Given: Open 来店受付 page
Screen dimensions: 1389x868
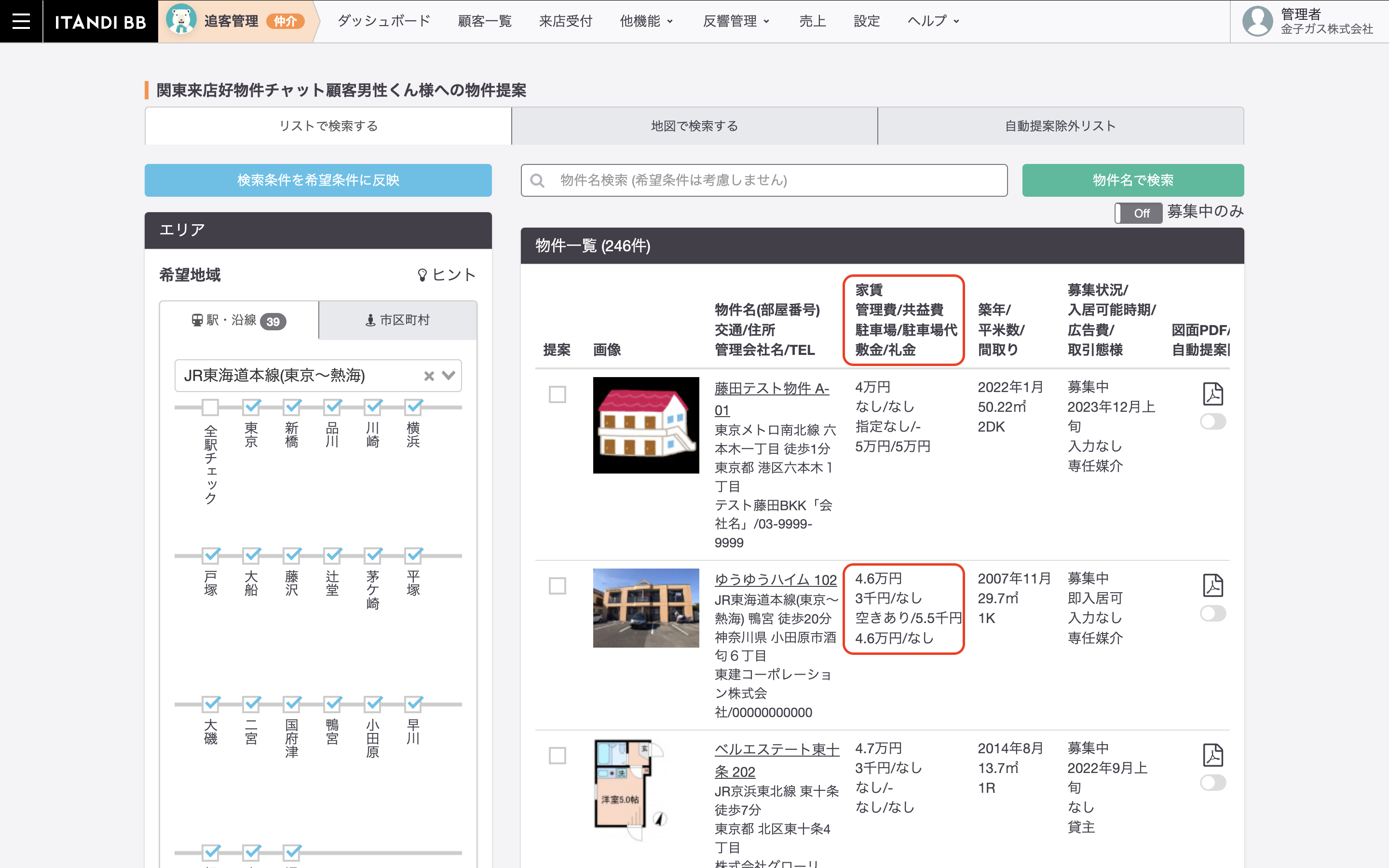Looking at the screenshot, I should click(565, 21).
